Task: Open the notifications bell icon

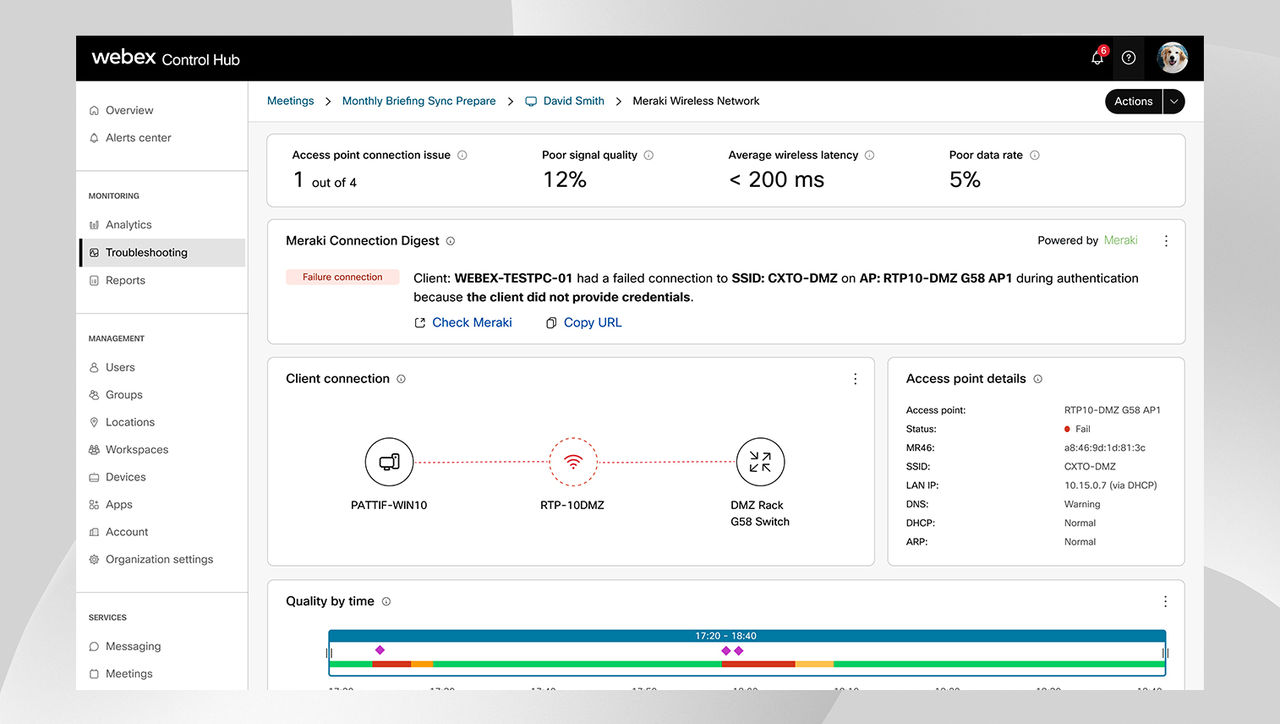Action: tap(1097, 58)
